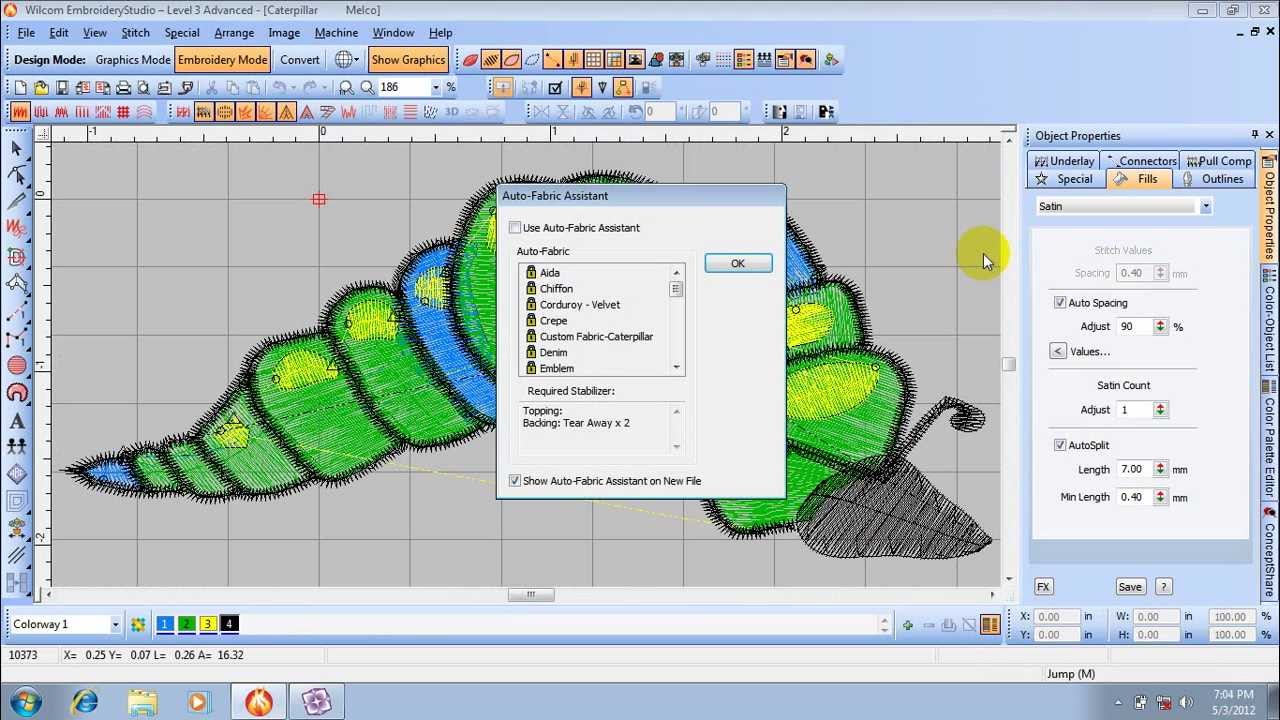Click the ? help button in Object Properties
Viewport: 1280px width, 720px height.
[x=1163, y=587]
